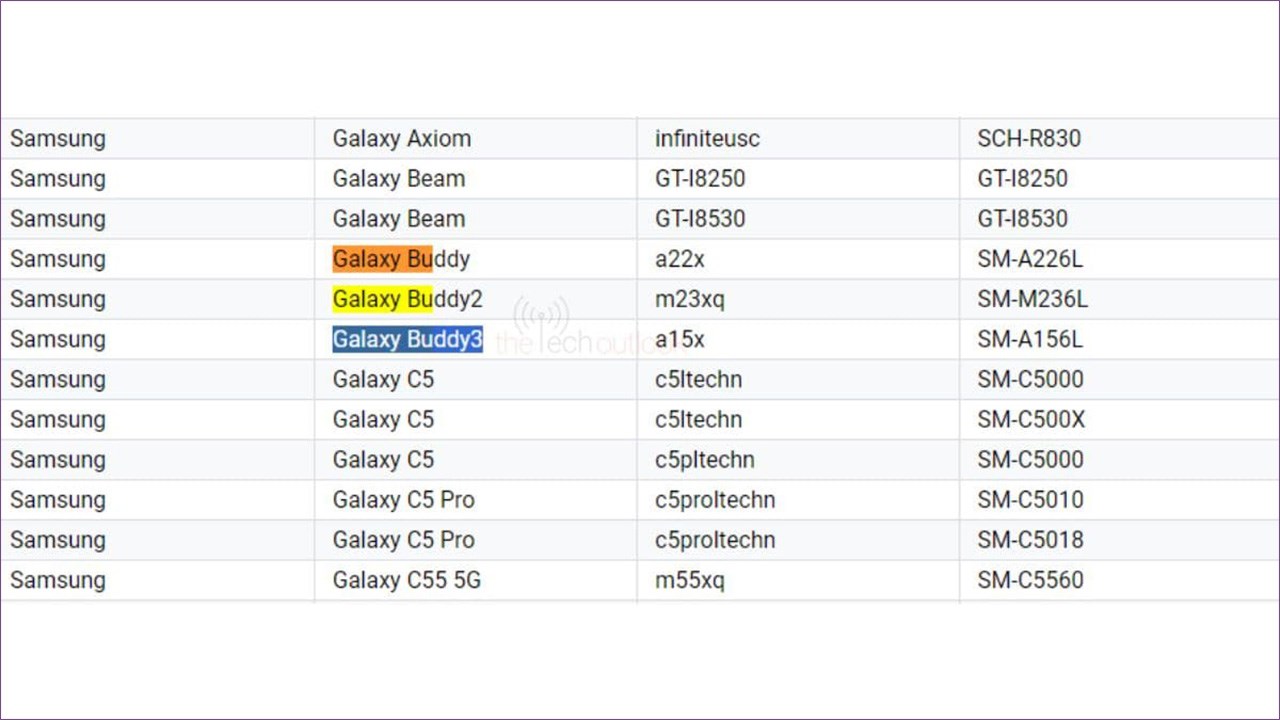This screenshot has height=720, width=1280.
Task: Select the SM-C5010 model cell
Action: click(1030, 500)
